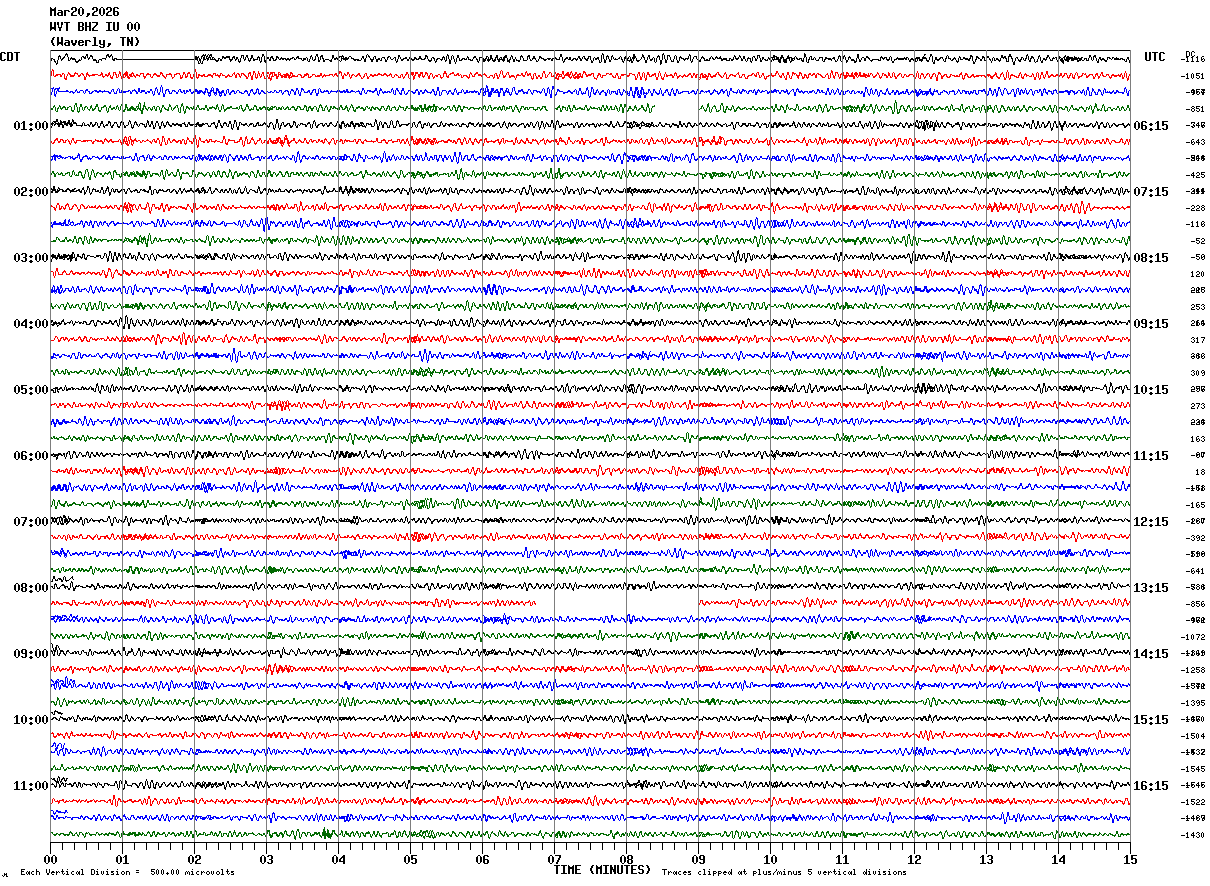The height and width of the screenshot is (886, 1210).
Task: Select station code text WVT BHZ IU 00
Action: click(95, 27)
